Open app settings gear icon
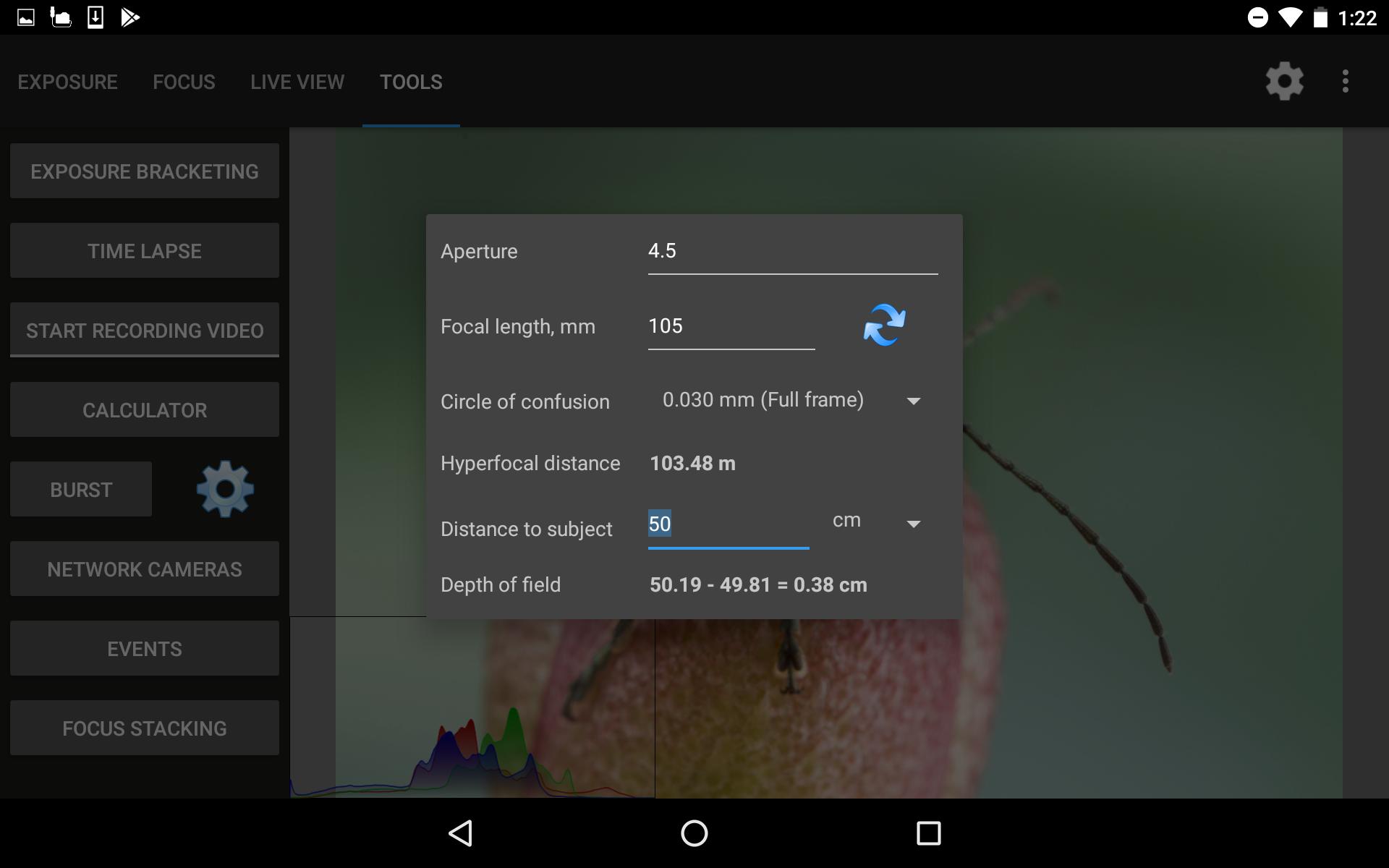 [x=1284, y=81]
